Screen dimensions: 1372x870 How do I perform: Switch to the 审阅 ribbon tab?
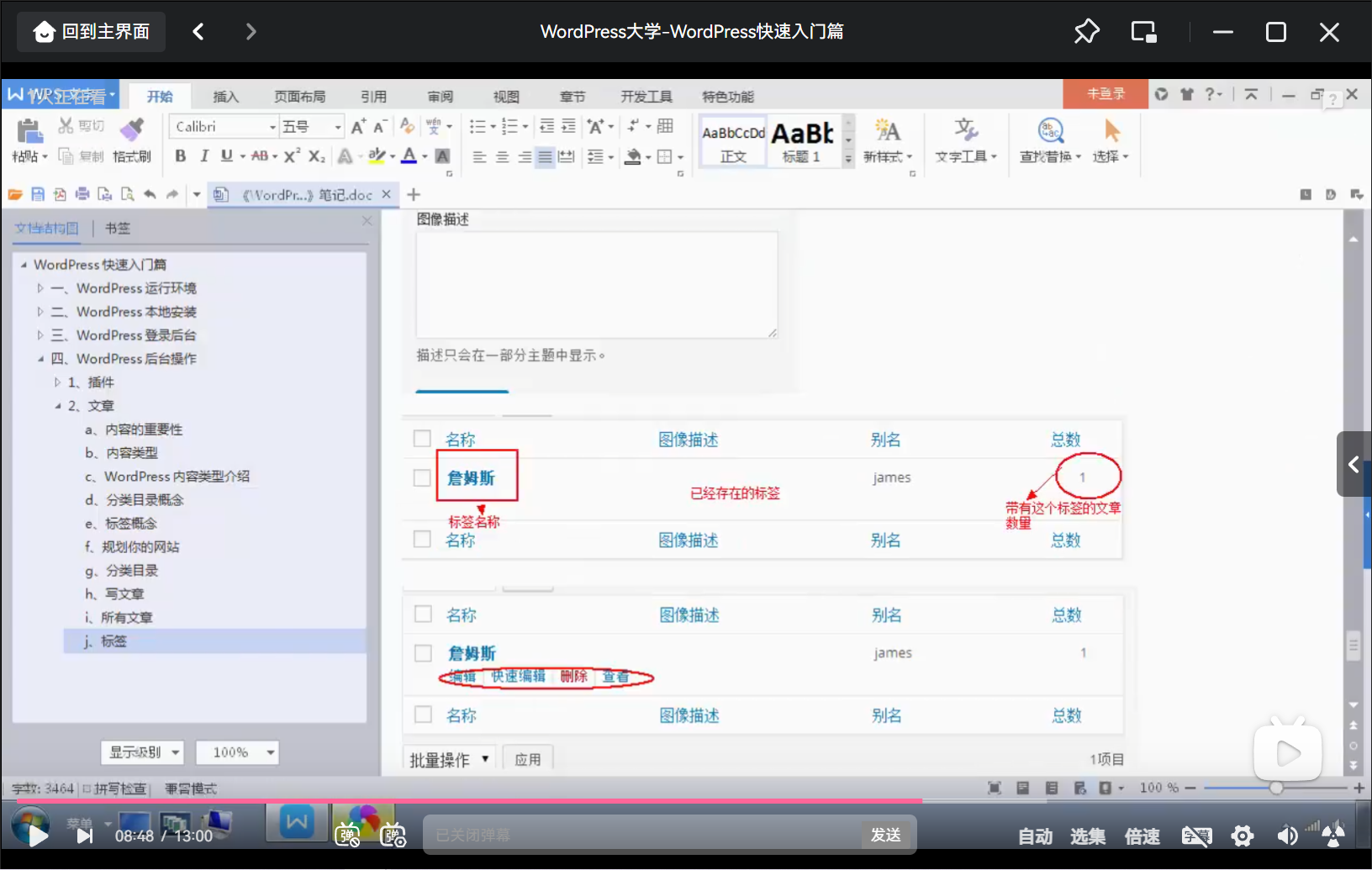point(441,97)
